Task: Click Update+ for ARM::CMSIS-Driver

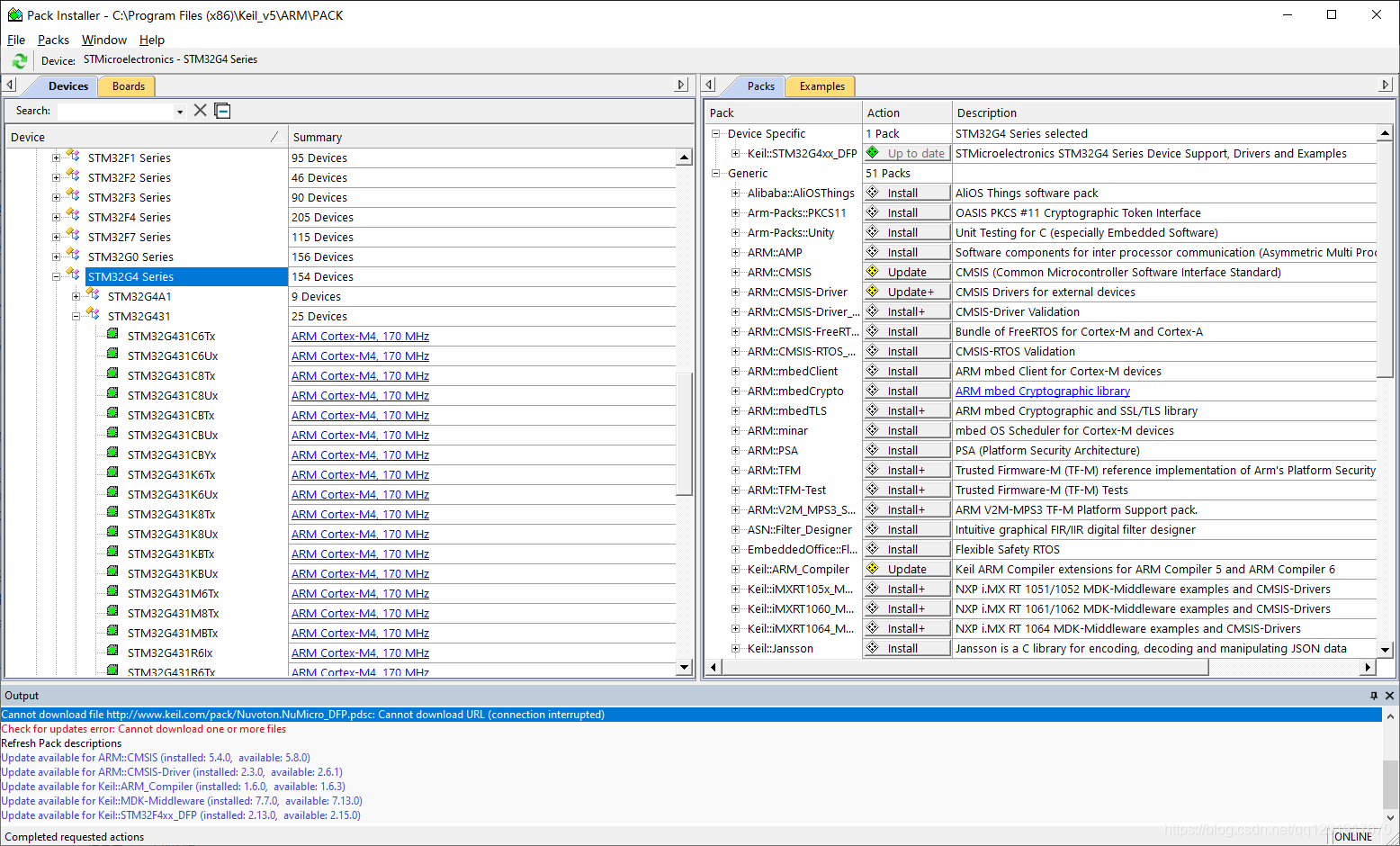Action: [907, 292]
